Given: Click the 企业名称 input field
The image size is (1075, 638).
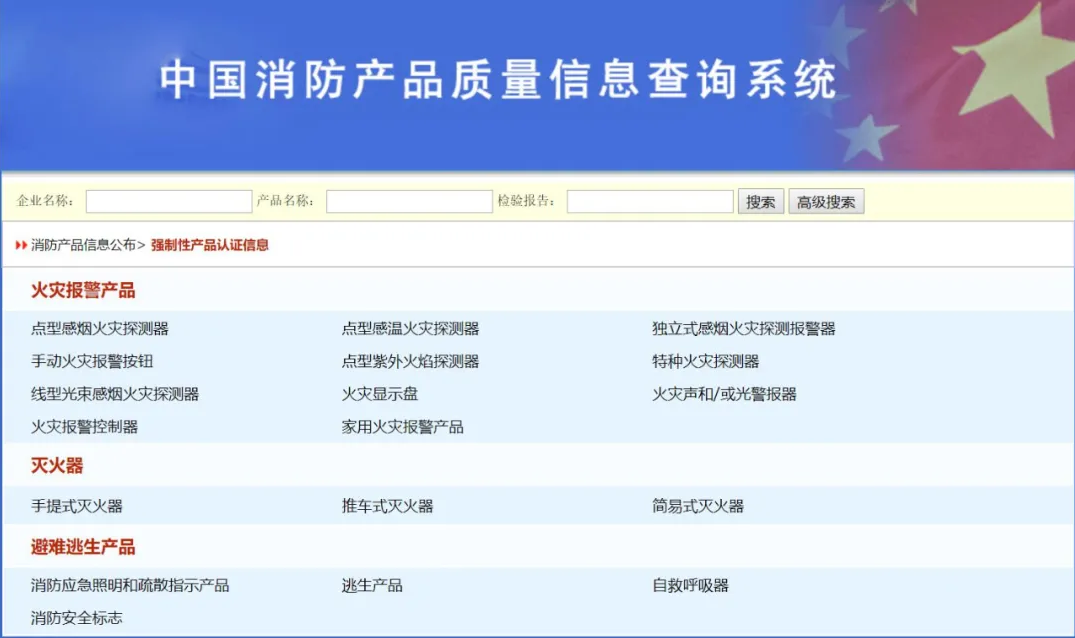Looking at the screenshot, I should point(168,200).
